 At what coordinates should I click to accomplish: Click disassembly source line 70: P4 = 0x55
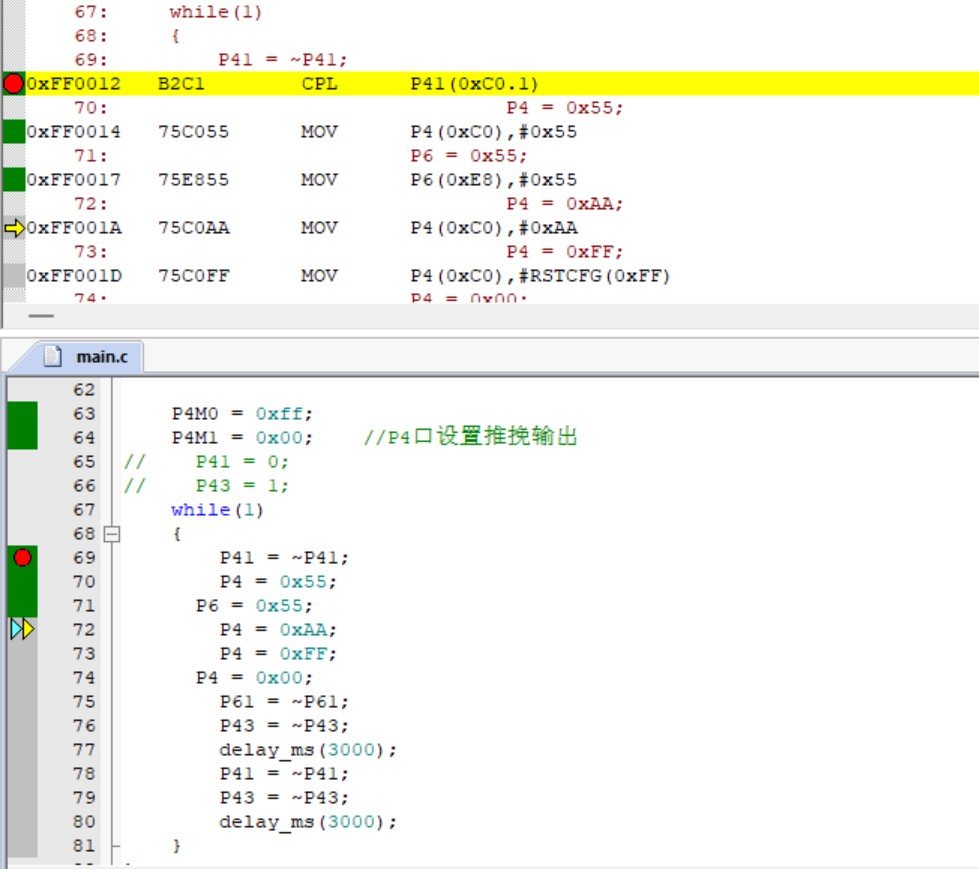click(x=564, y=108)
